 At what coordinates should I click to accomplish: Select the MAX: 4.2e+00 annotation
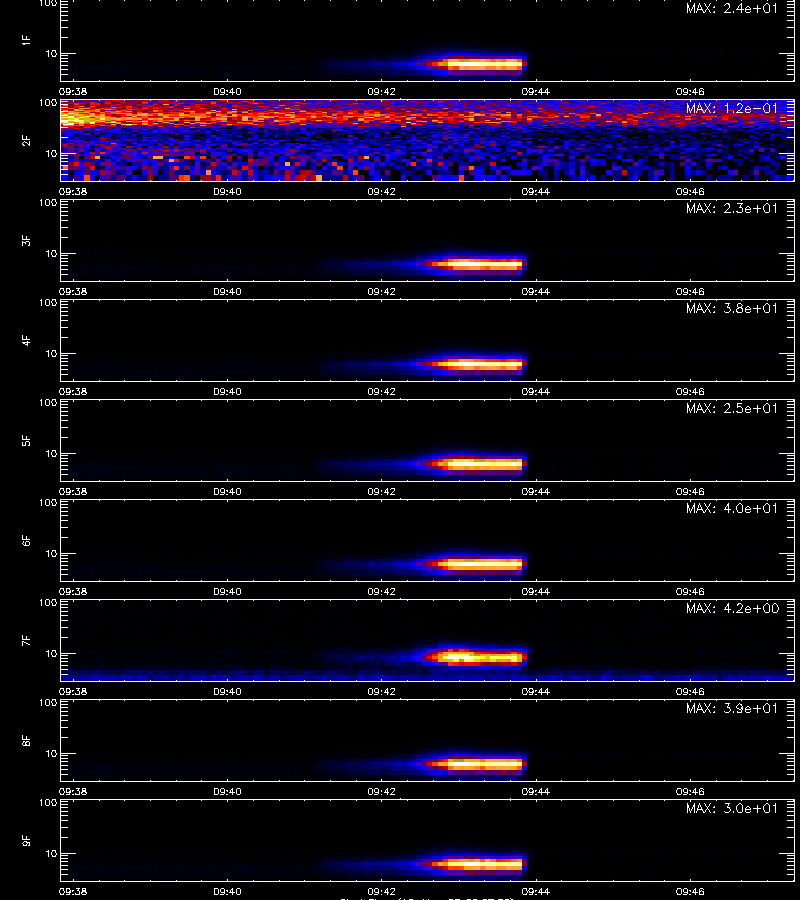(x=732, y=608)
